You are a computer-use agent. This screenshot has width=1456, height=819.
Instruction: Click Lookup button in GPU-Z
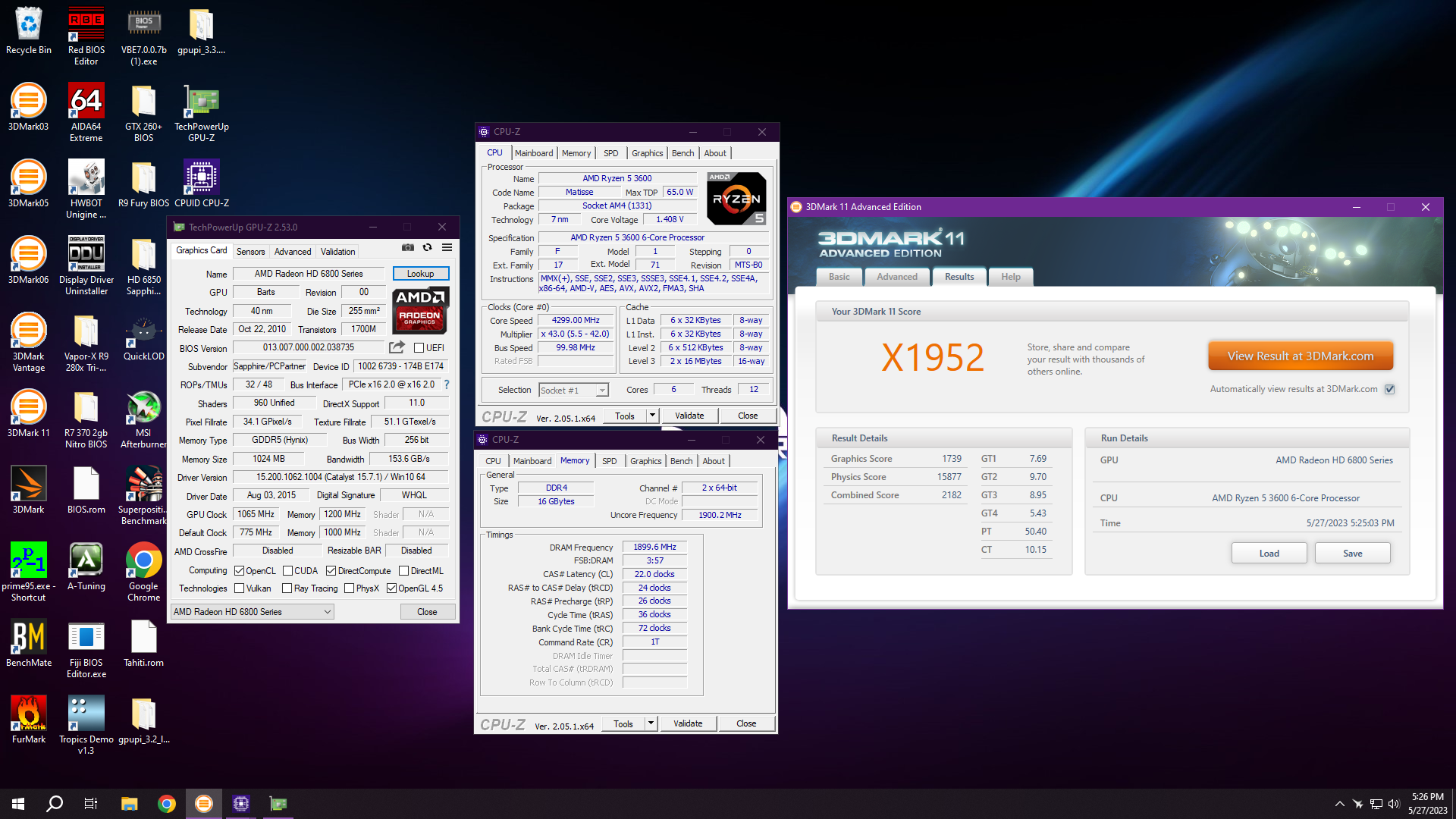click(x=420, y=274)
